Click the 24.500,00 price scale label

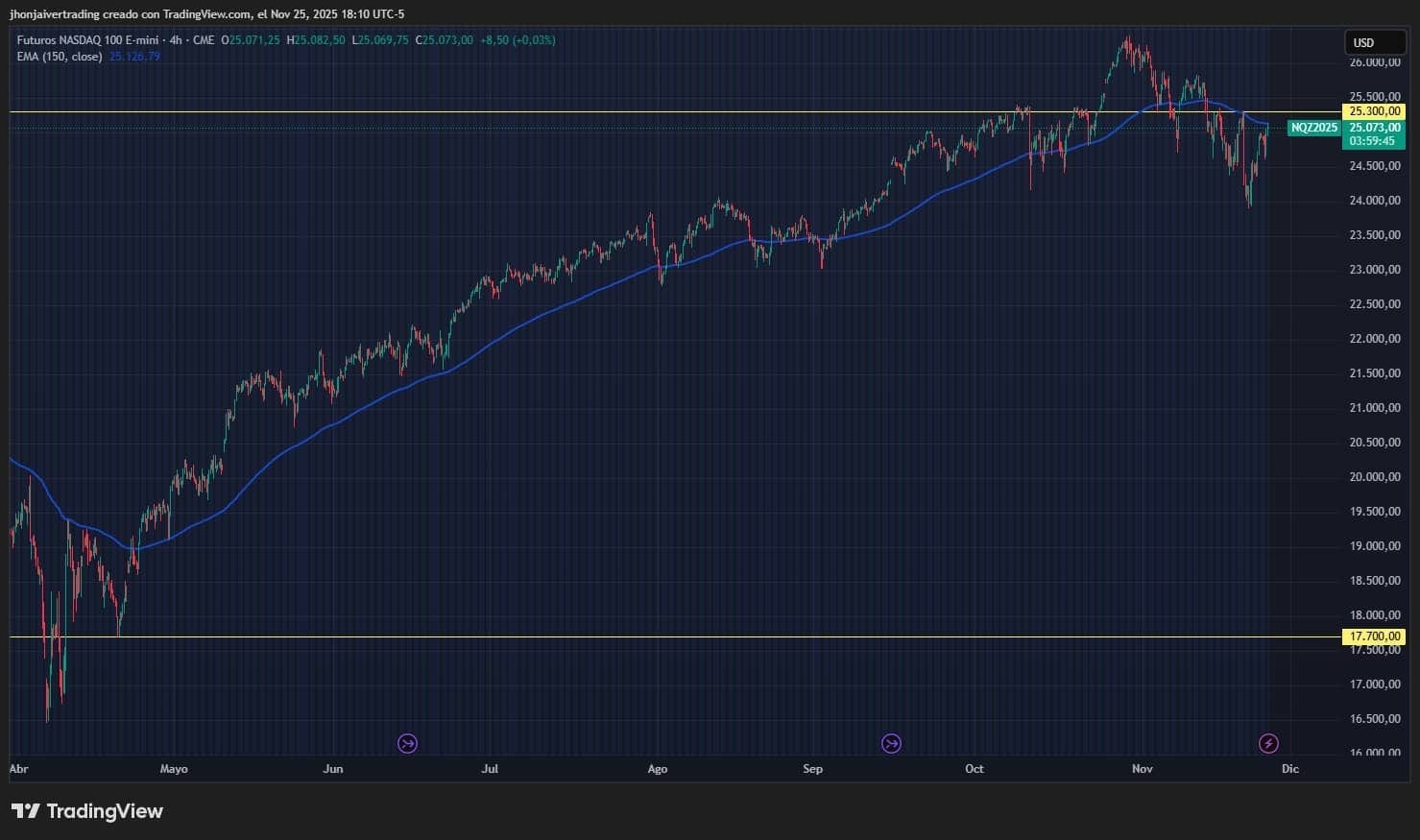click(x=1375, y=166)
